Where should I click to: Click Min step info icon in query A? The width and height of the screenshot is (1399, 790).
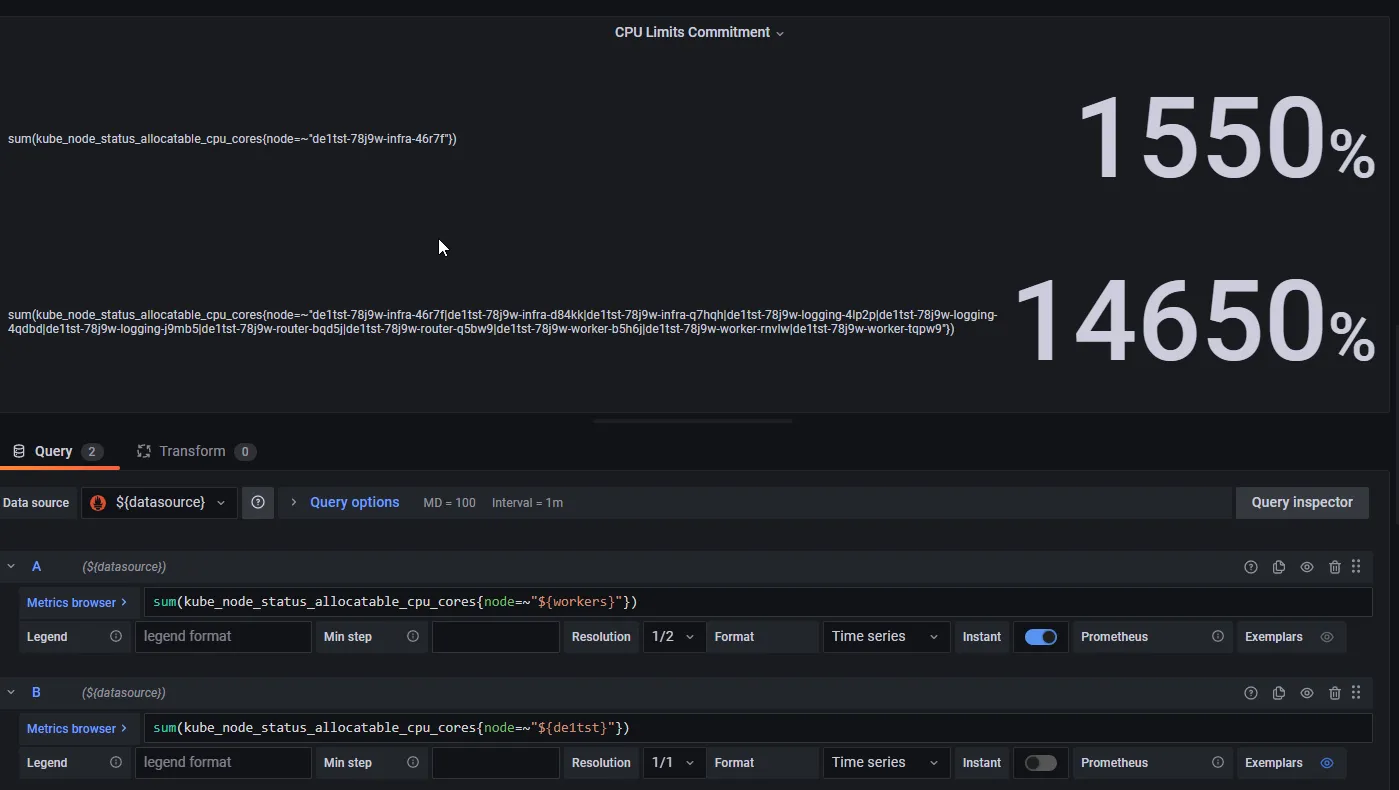[413, 636]
